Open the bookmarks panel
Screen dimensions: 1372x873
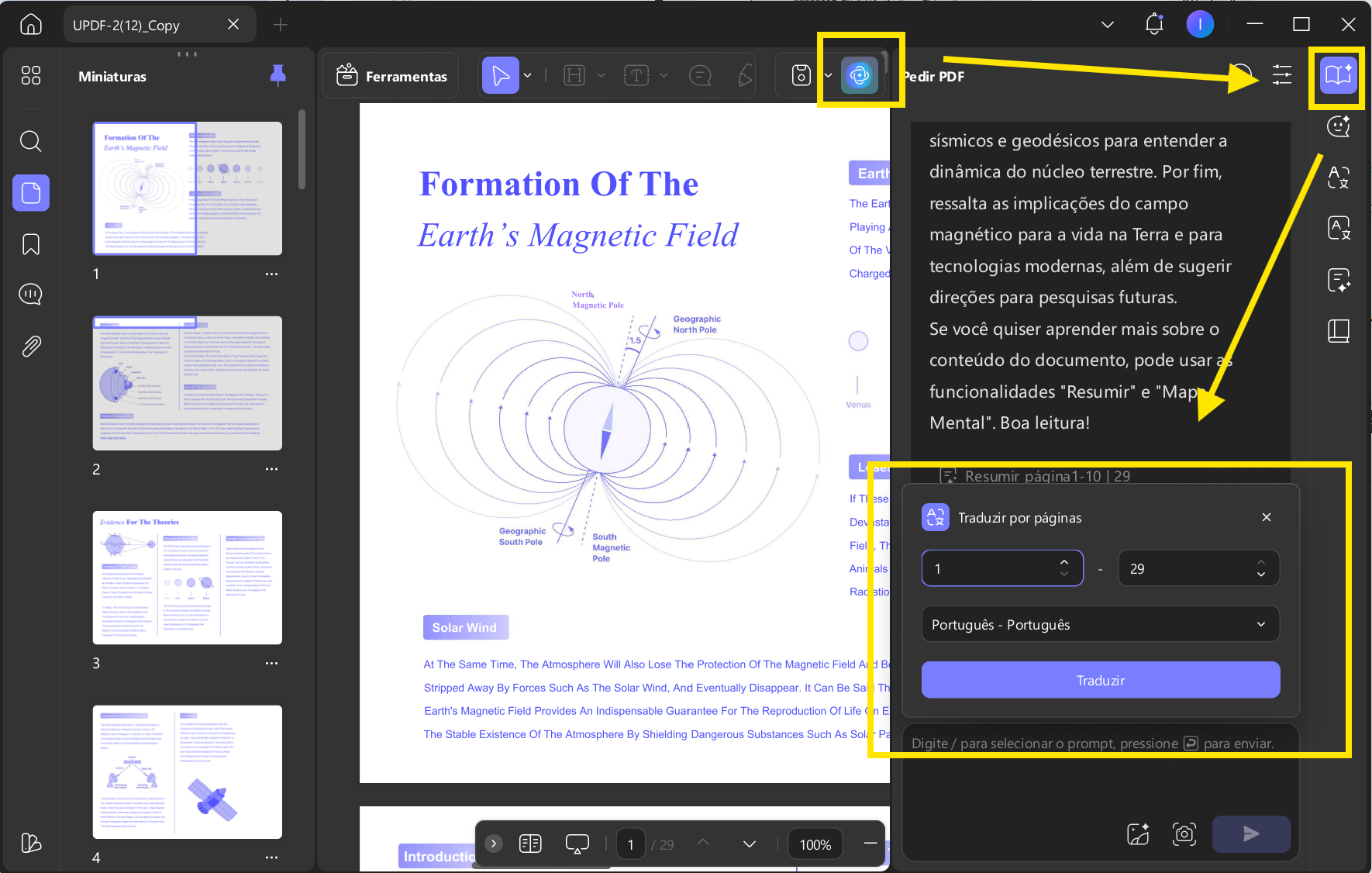coord(31,244)
